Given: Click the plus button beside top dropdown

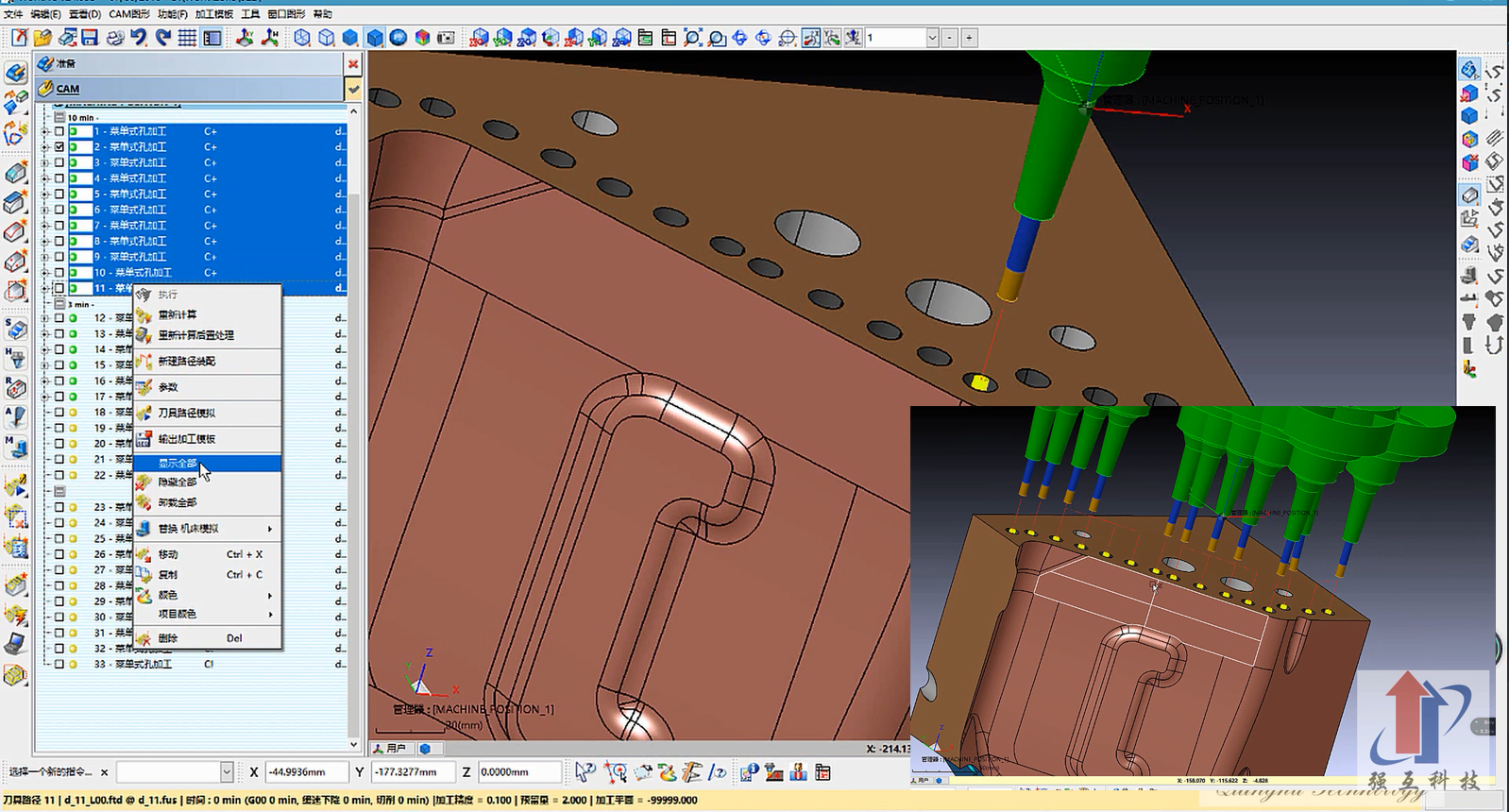Looking at the screenshot, I should click(969, 38).
